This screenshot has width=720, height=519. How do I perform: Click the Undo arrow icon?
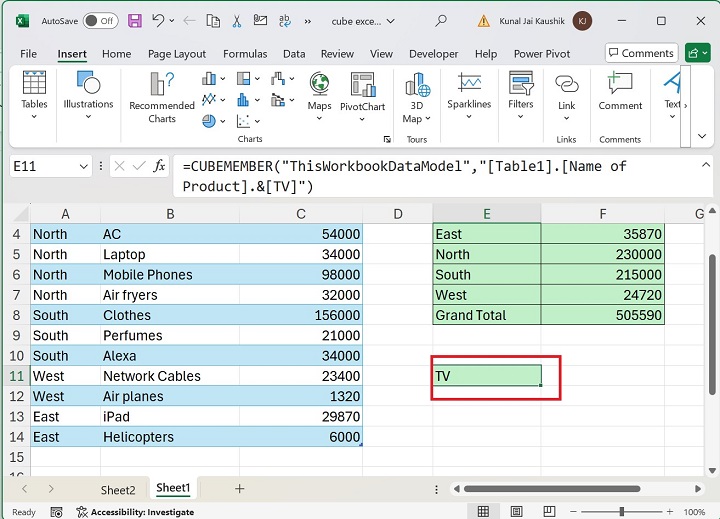[x=158, y=20]
